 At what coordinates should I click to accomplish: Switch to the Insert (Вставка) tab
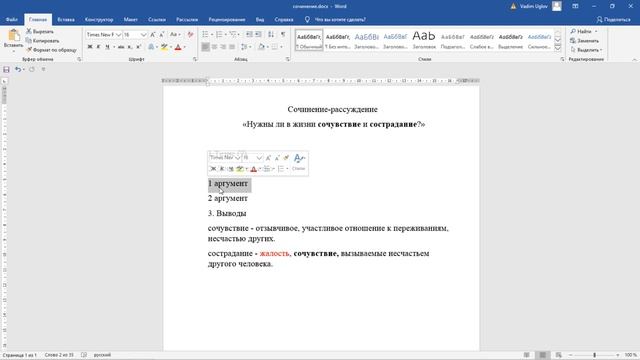point(66,19)
